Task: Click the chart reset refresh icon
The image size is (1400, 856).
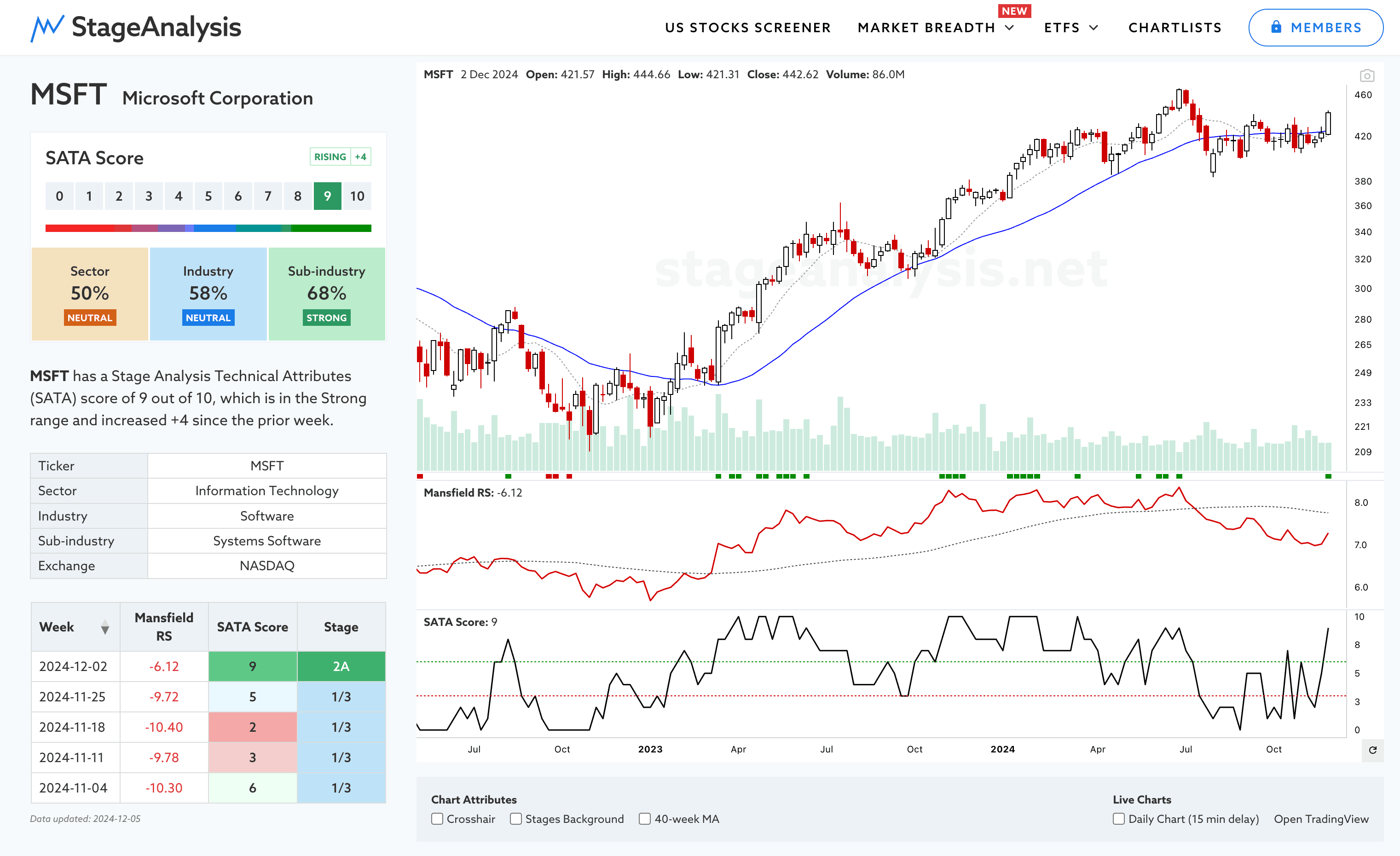Action: coord(1372,750)
